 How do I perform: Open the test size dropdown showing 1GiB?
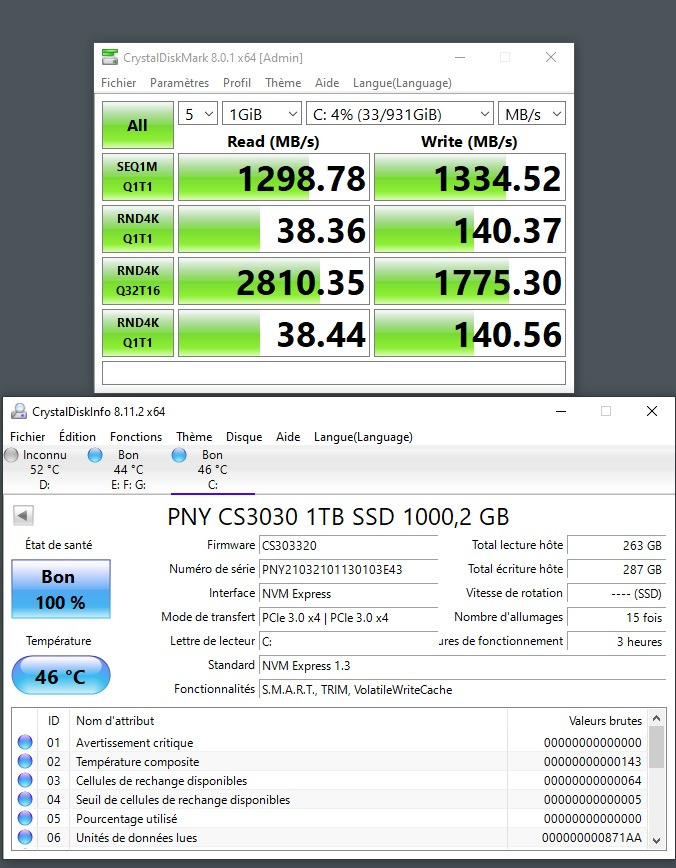pos(261,114)
